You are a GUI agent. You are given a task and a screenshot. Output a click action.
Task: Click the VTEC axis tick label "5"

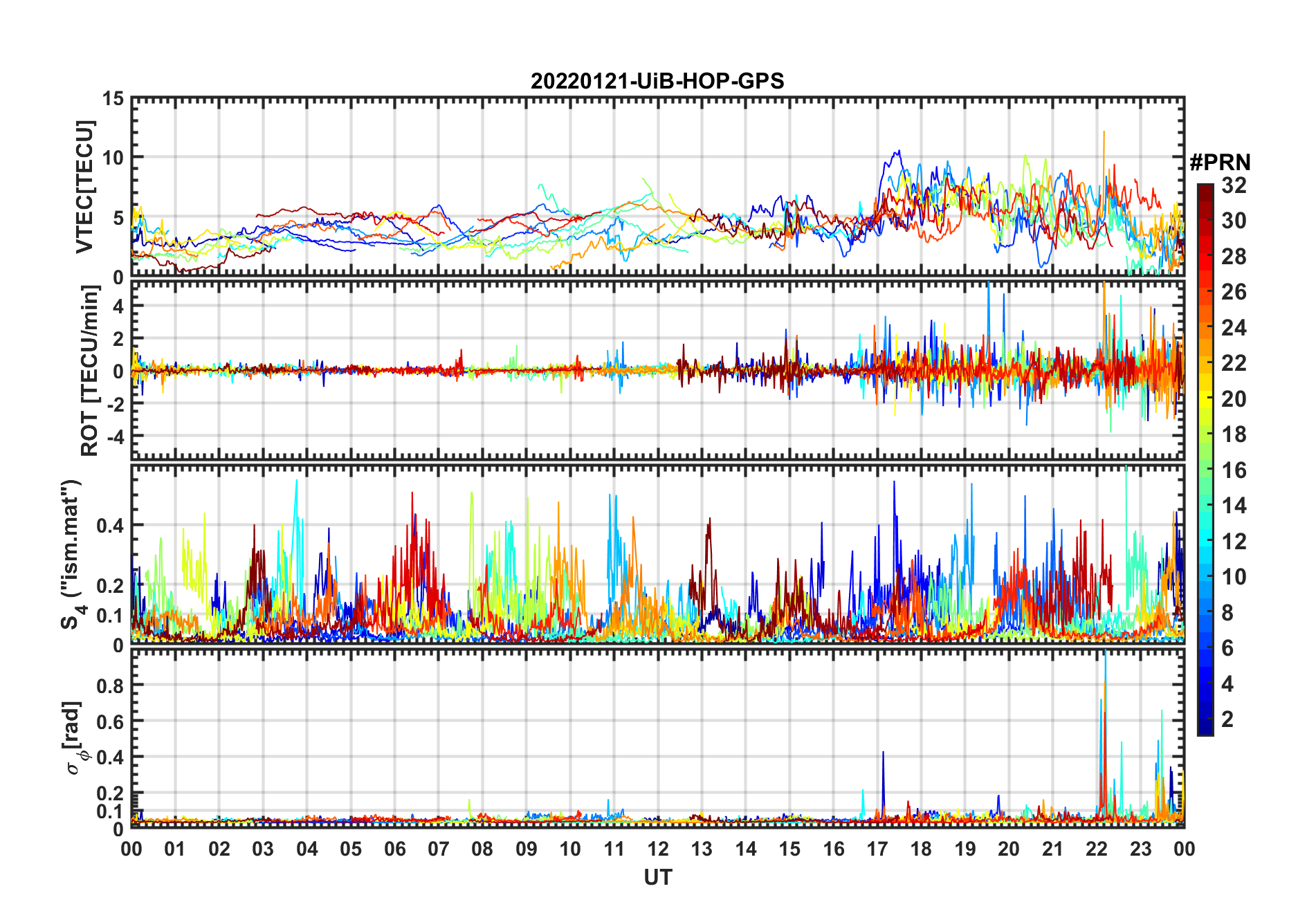(118, 218)
